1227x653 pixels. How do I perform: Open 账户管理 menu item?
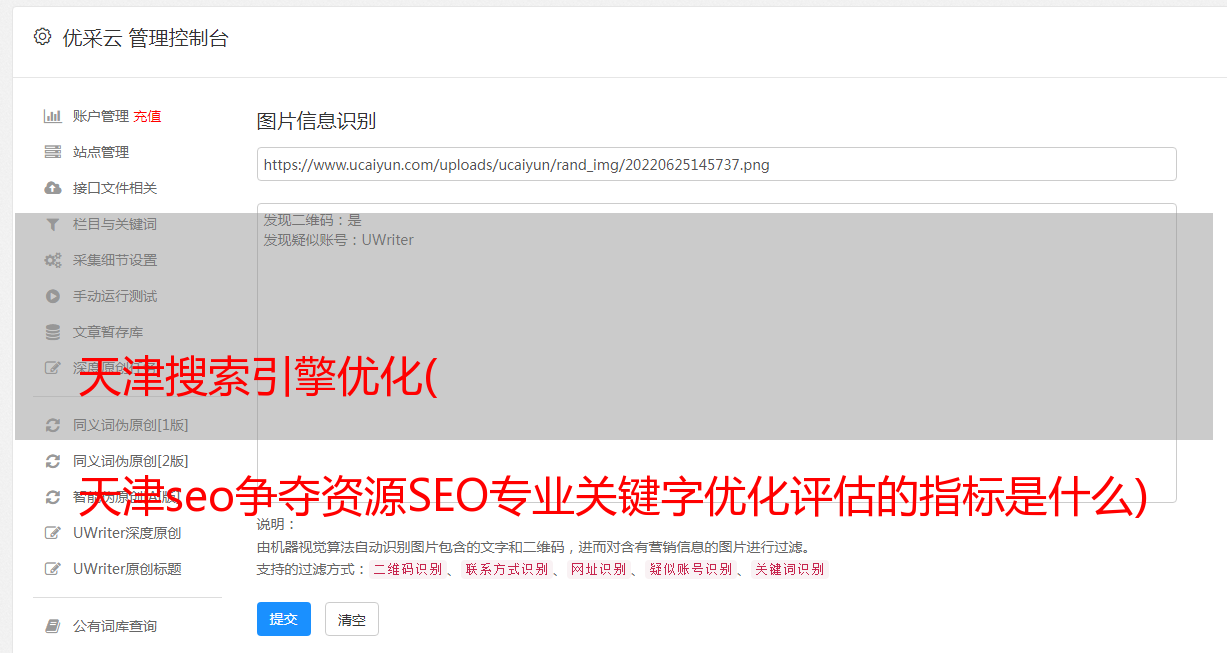click(101, 116)
